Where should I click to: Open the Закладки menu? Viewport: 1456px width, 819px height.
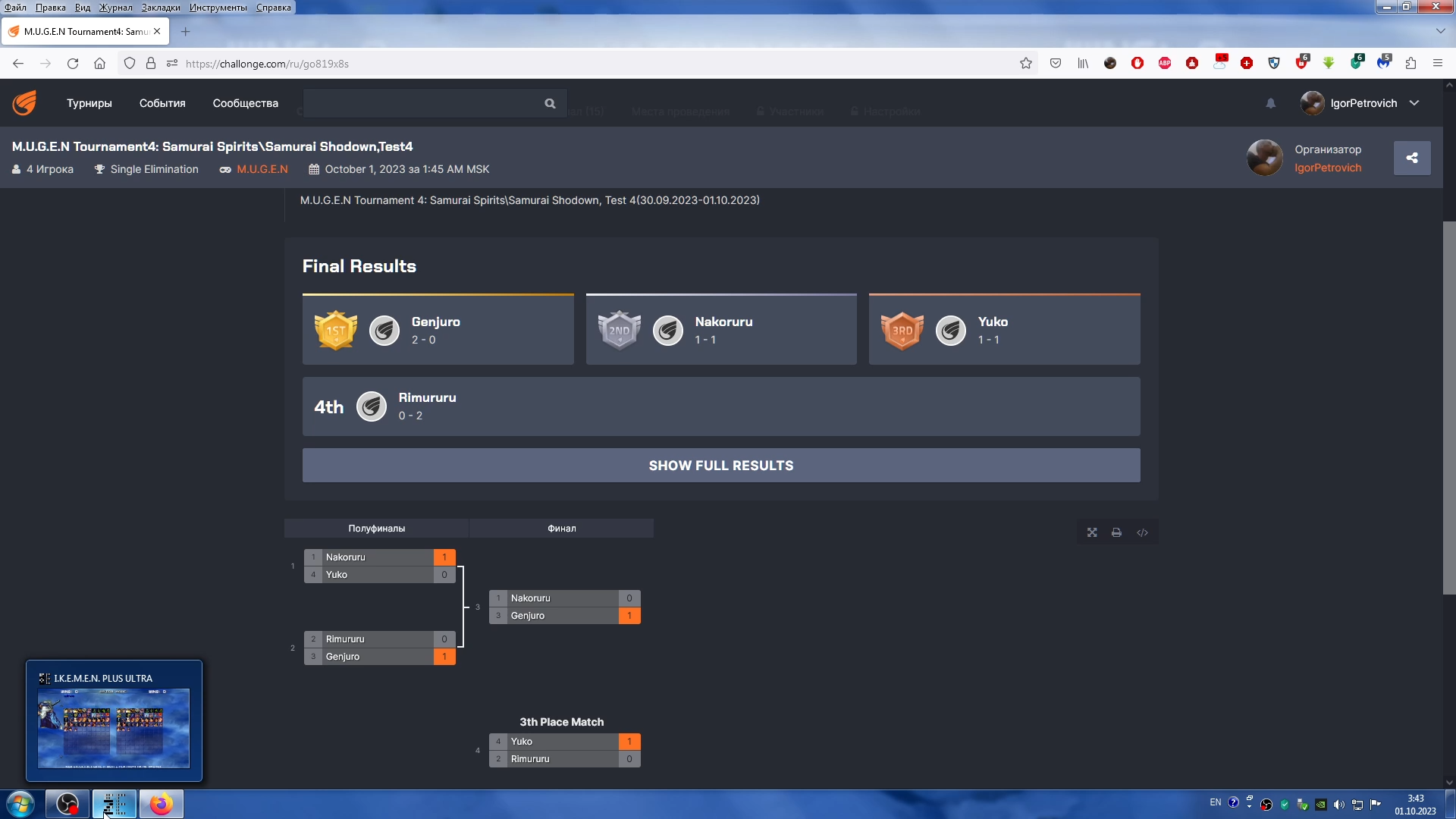click(x=160, y=8)
